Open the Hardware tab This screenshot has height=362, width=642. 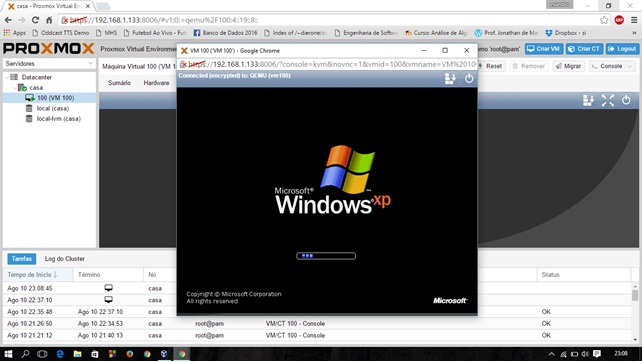tap(156, 83)
